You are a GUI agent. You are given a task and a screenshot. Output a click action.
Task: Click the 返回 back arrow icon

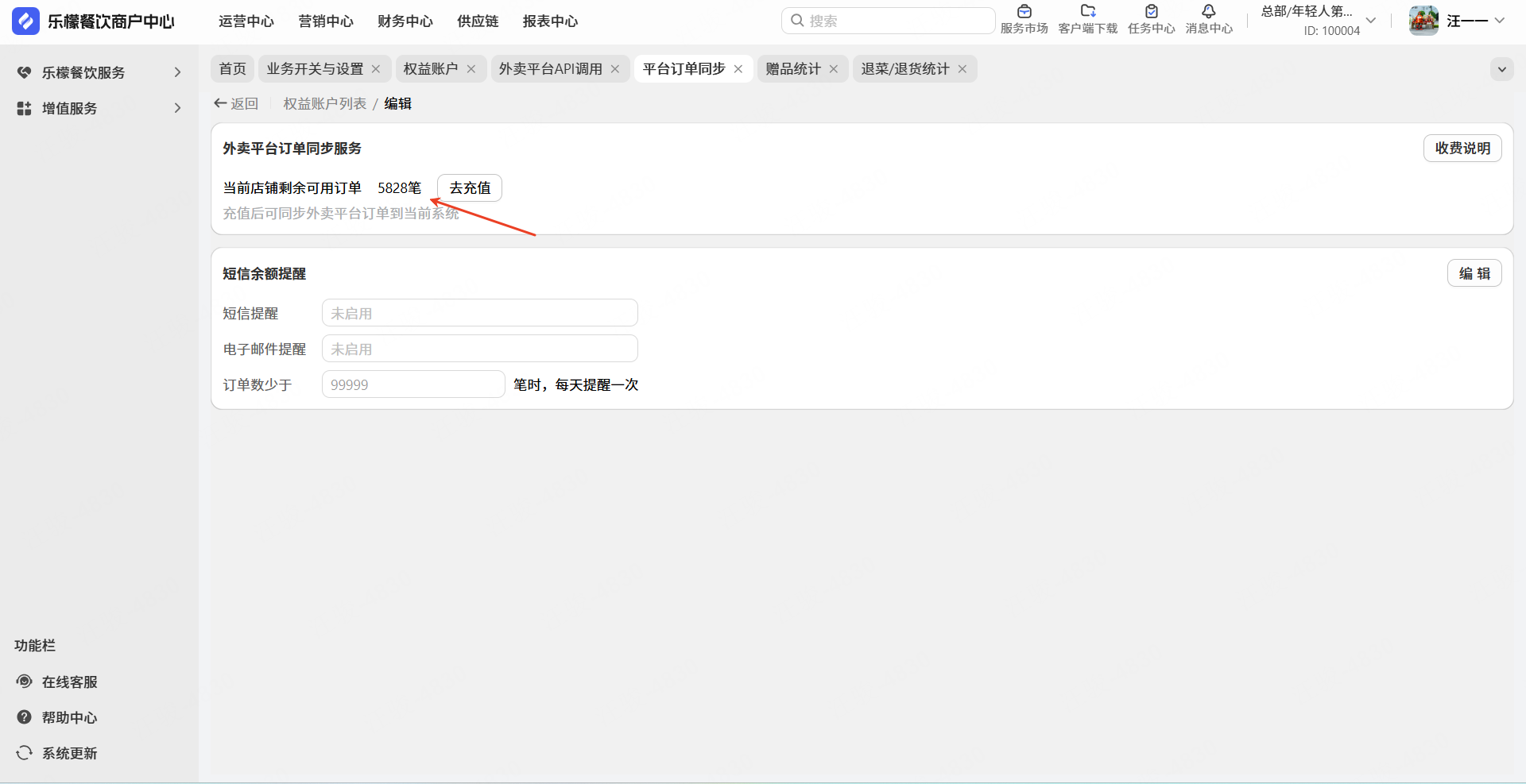(220, 103)
